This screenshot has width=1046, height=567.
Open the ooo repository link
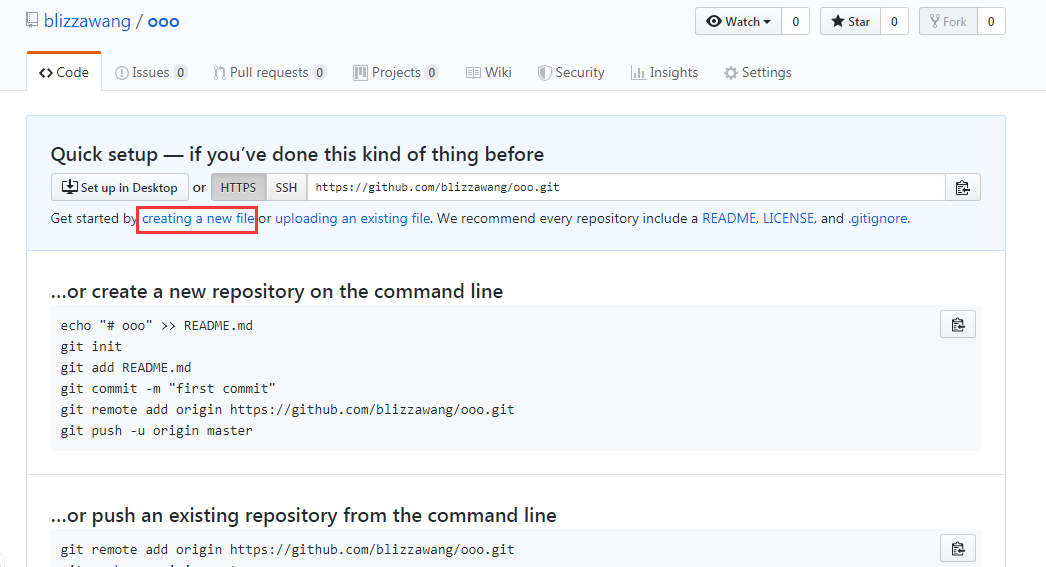coord(163,21)
